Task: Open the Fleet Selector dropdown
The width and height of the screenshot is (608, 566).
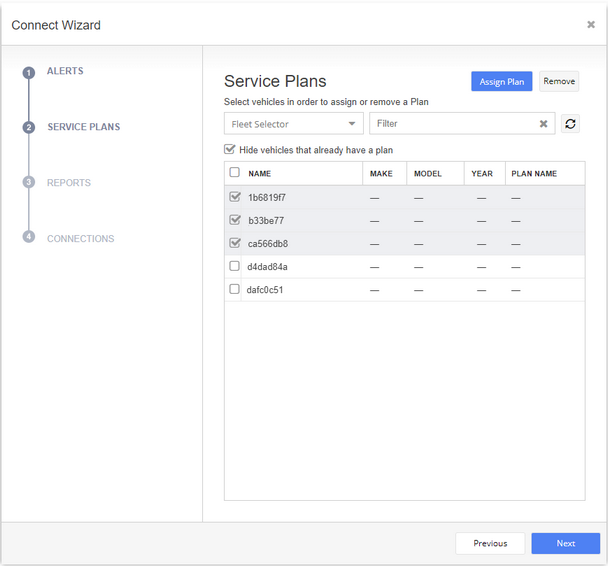Action: (294, 124)
